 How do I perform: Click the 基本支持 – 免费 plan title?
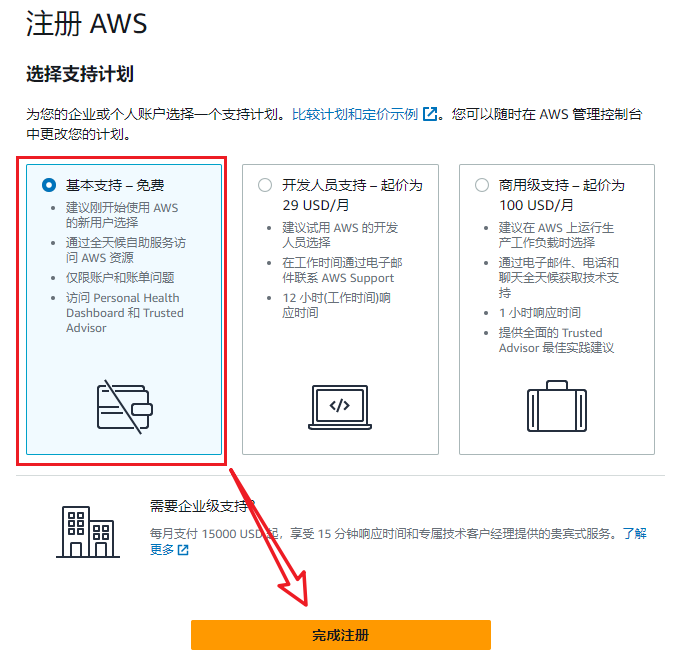click(x=115, y=185)
